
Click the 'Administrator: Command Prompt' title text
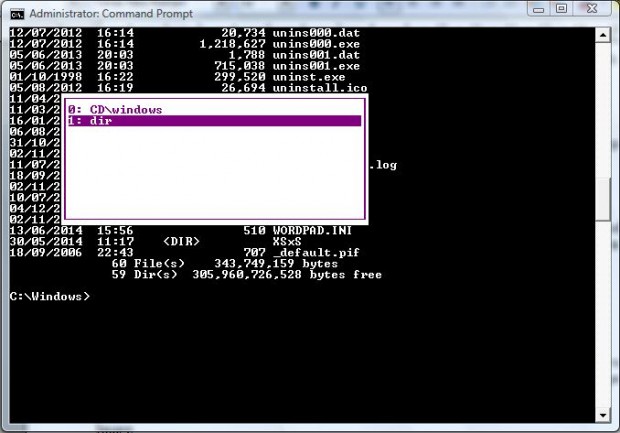click(x=111, y=14)
